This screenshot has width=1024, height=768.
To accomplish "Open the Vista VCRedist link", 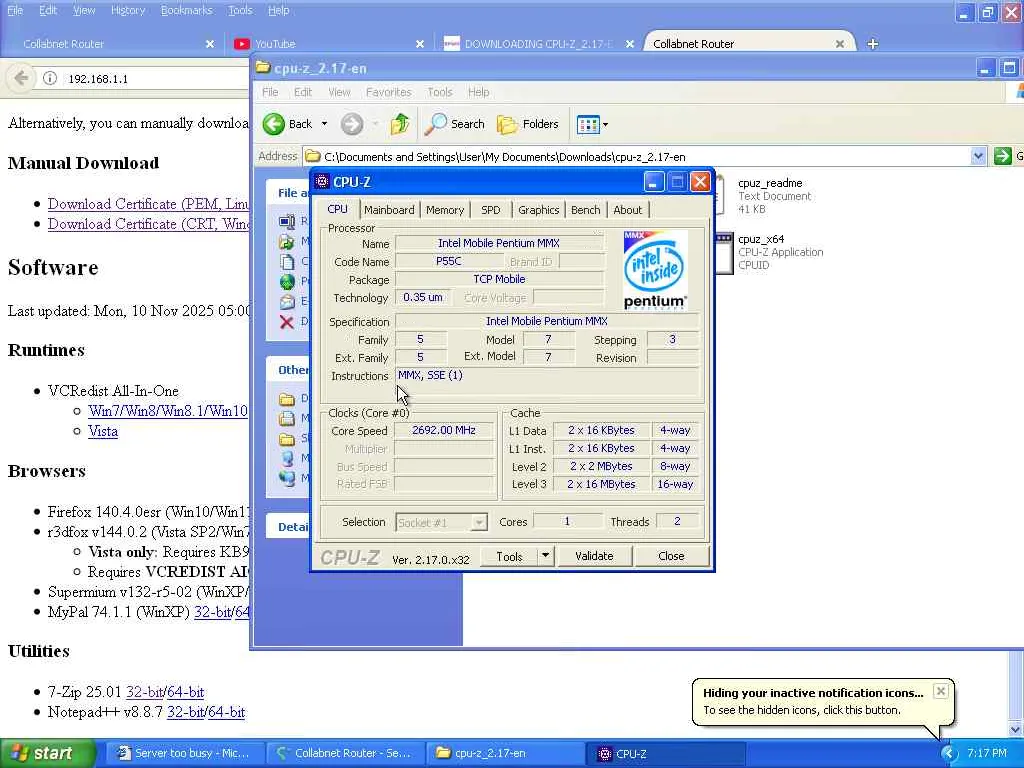I will 103,431.
